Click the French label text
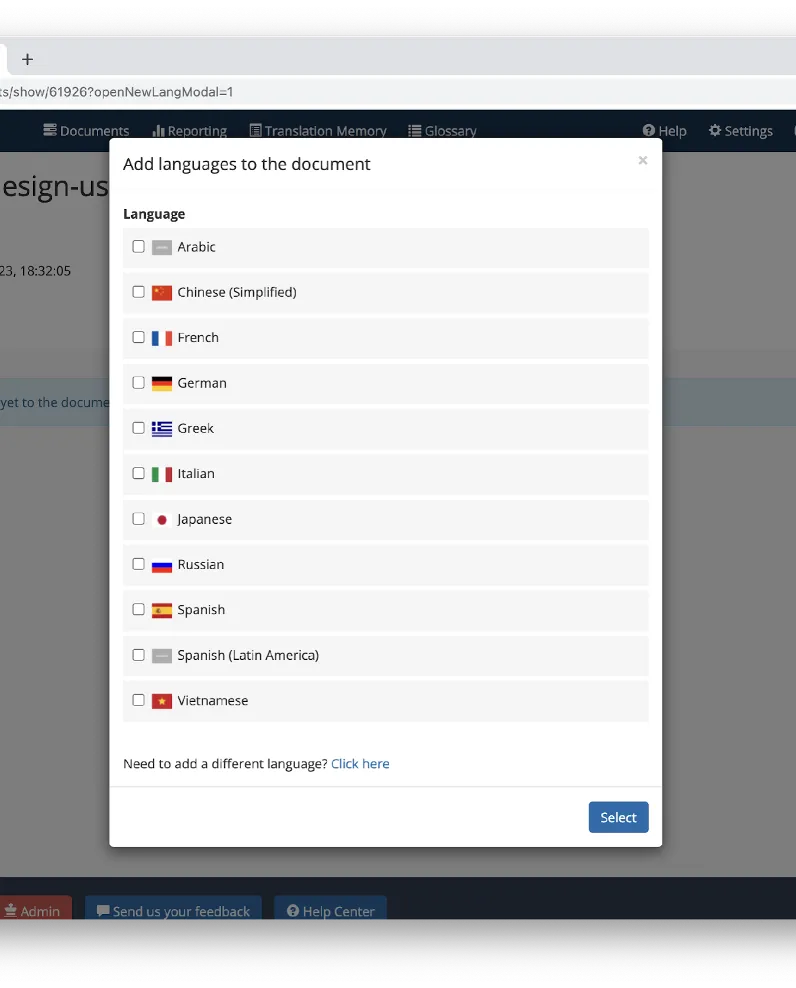The width and height of the screenshot is (796, 988). point(198,338)
